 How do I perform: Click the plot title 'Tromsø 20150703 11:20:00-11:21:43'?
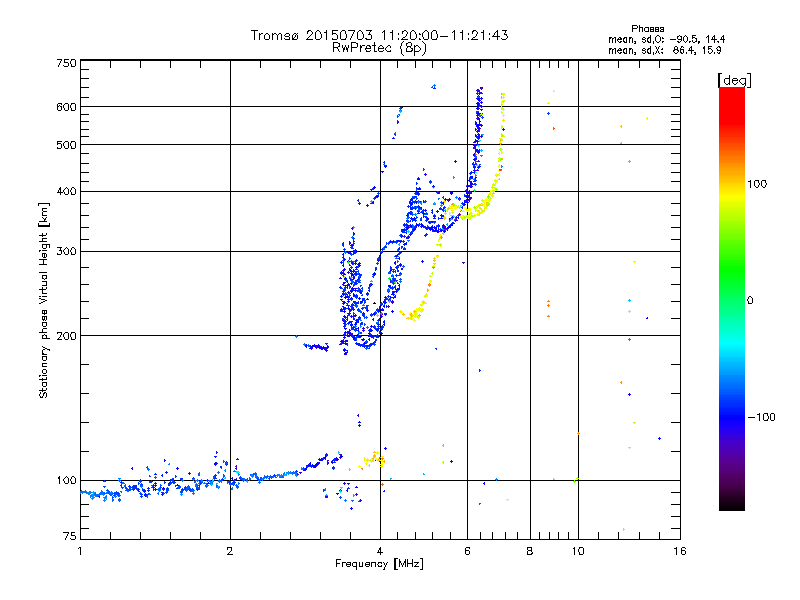(379, 35)
